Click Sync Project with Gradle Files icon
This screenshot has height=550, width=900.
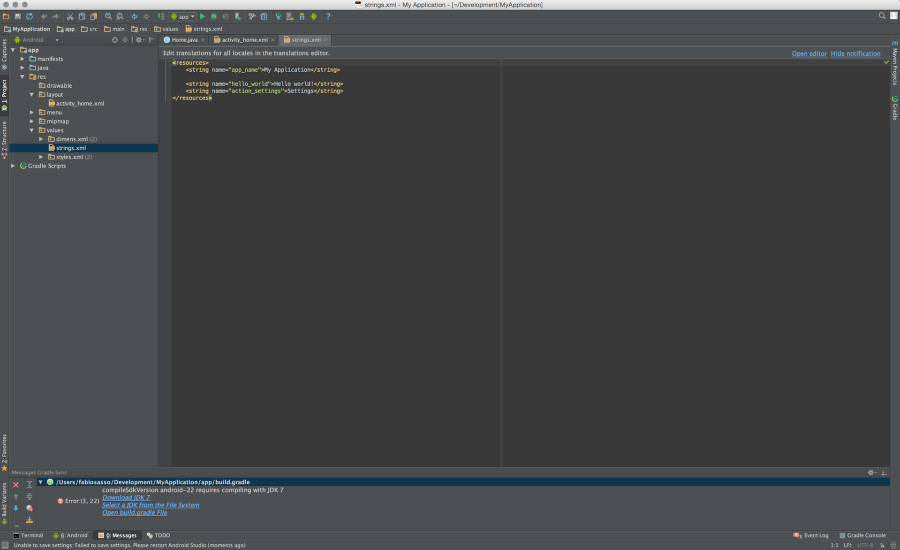click(x=278, y=17)
